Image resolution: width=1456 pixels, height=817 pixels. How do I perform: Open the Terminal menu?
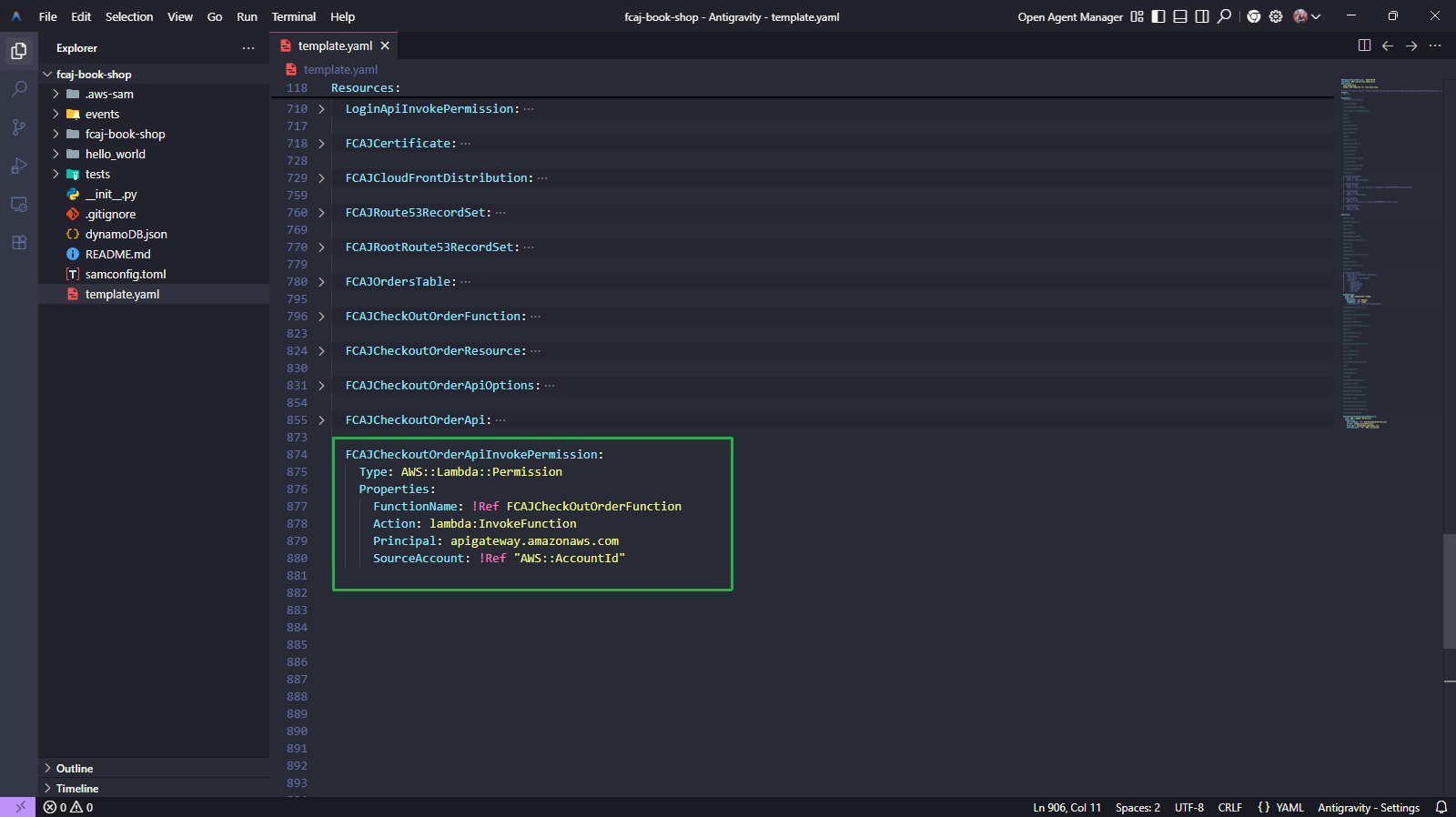pyautogui.click(x=294, y=16)
